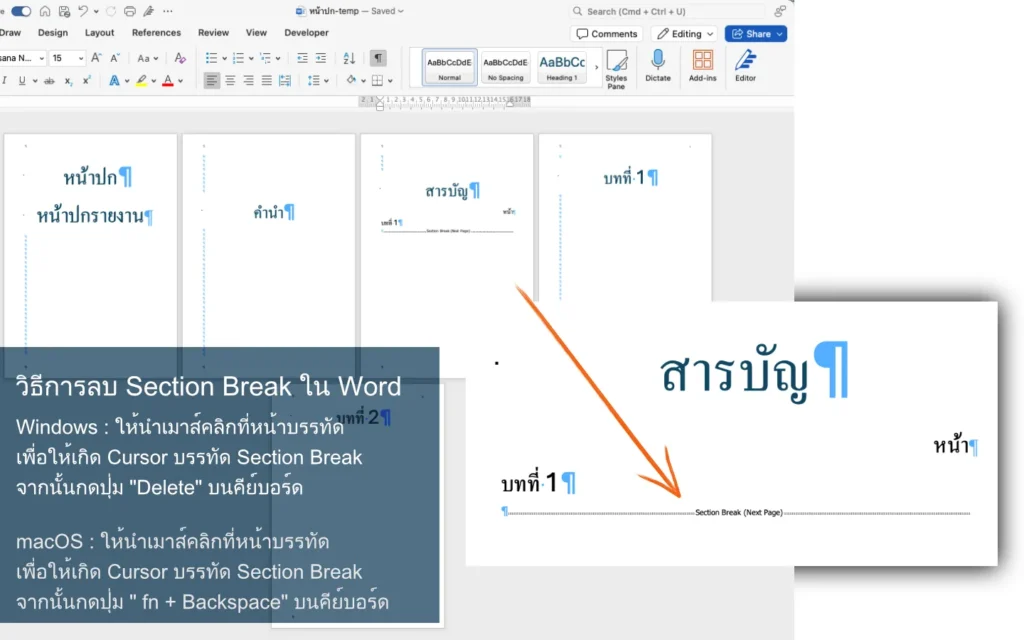
Task: Insert a numbered list
Action: [238, 58]
